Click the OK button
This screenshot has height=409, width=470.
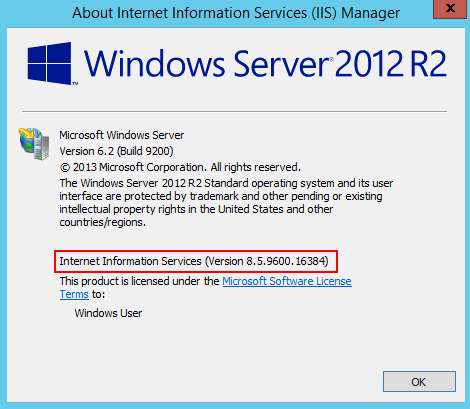(419, 381)
